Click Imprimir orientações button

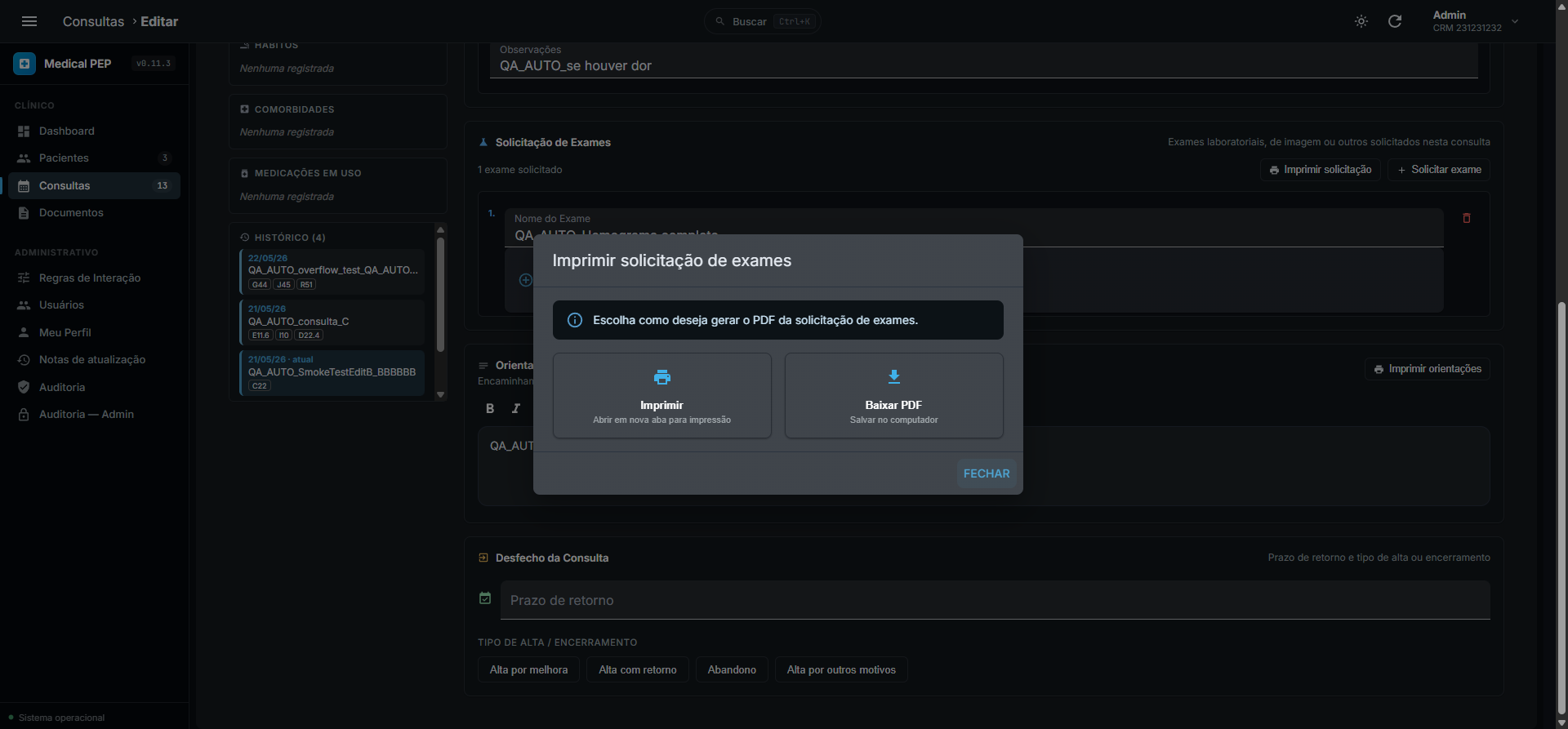1428,369
